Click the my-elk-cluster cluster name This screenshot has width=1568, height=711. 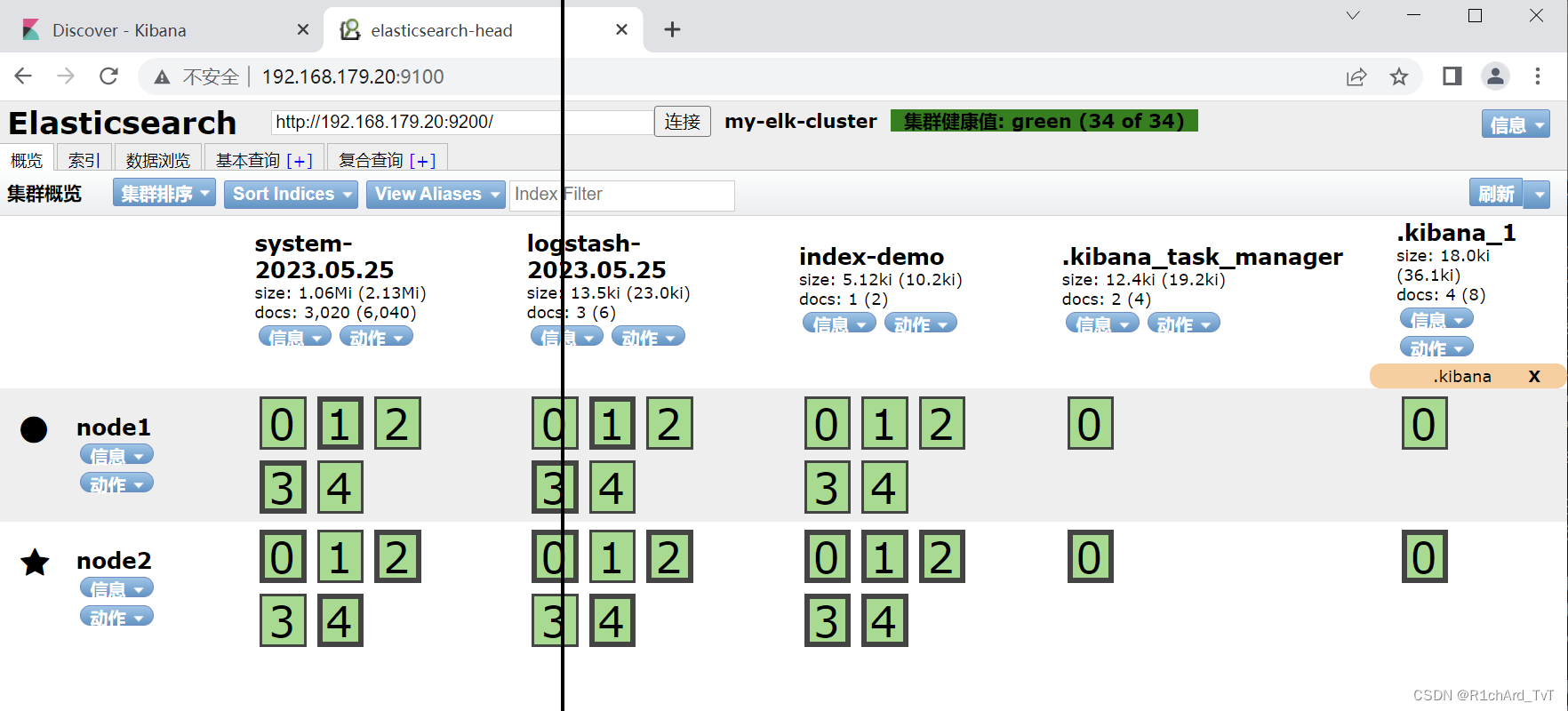click(x=801, y=122)
